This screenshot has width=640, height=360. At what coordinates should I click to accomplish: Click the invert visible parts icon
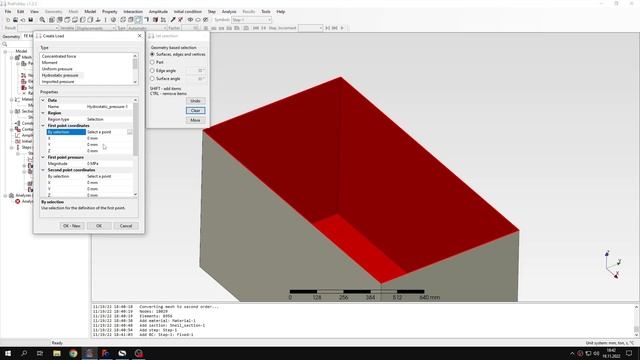pyautogui.click(x=205, y=20)
